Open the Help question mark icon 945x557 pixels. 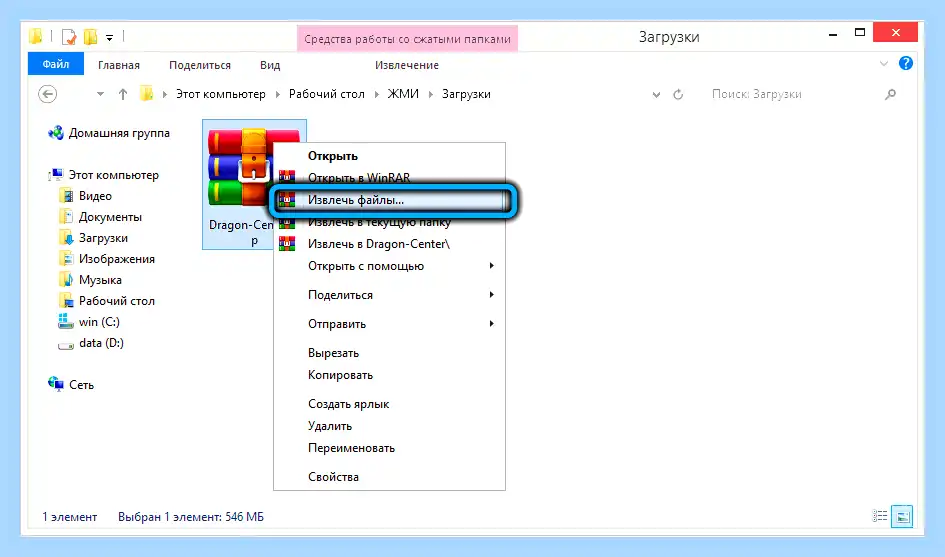pos(905,63)
